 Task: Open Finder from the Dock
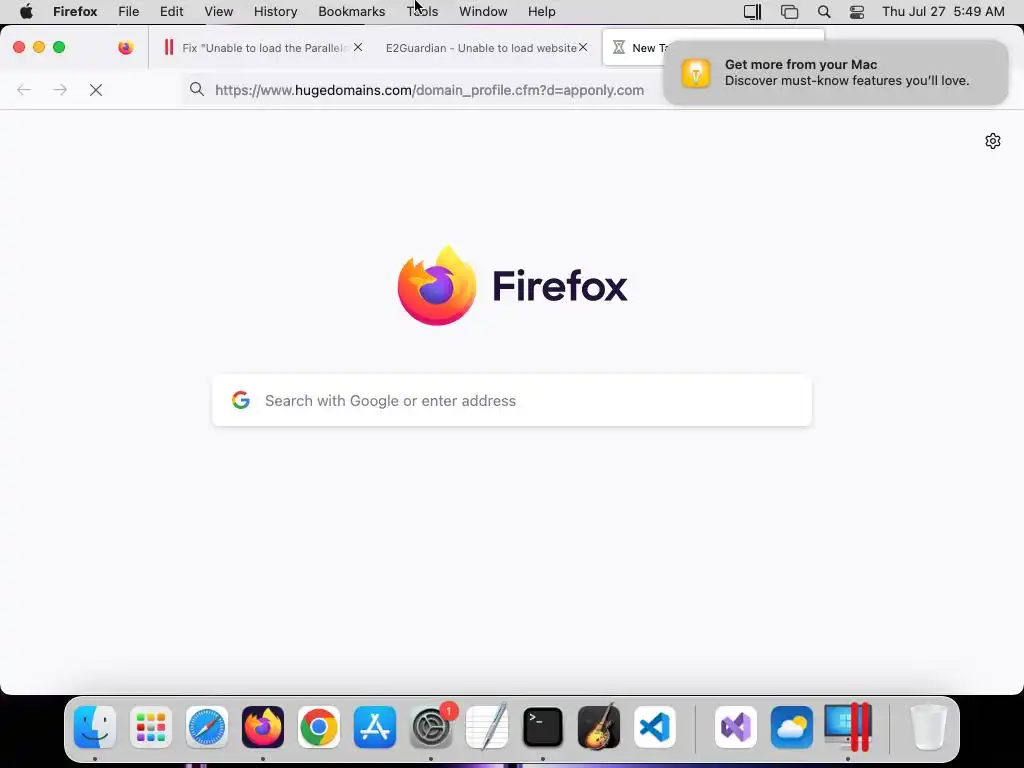[95, 727]
